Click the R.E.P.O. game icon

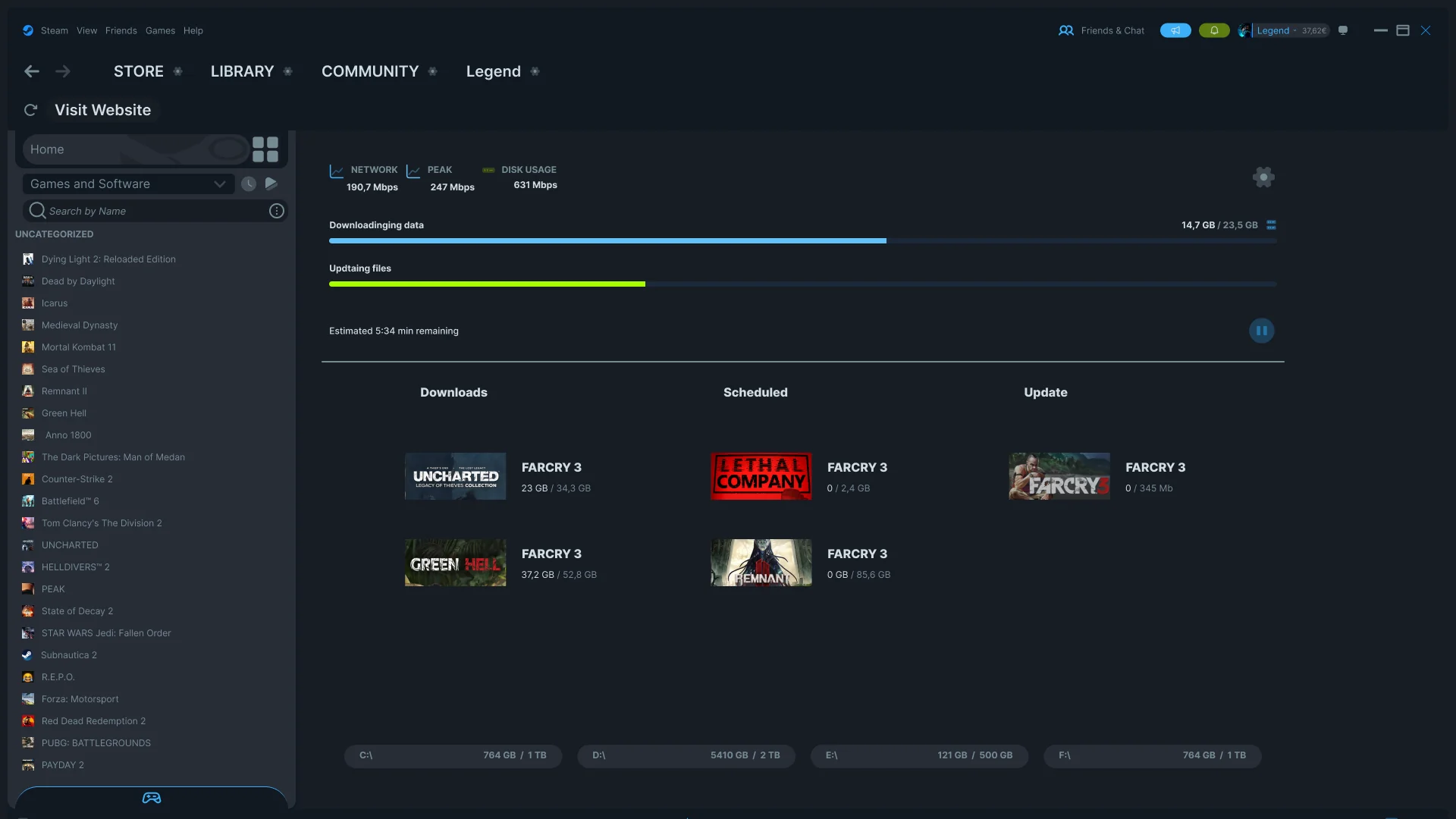pos(28,677)
